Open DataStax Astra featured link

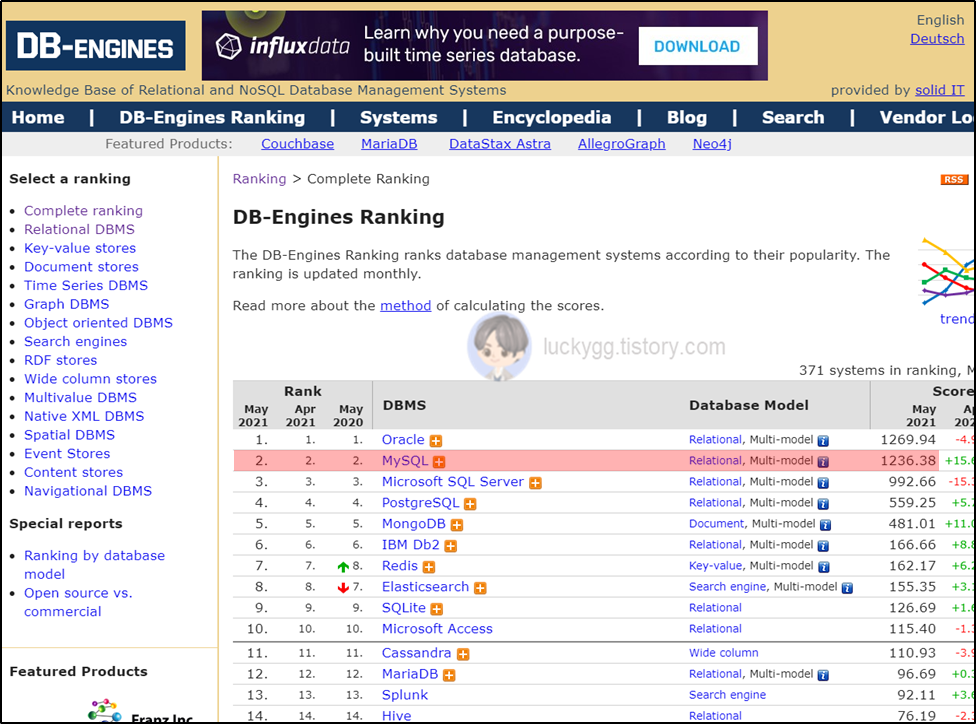tap(500, 144)
